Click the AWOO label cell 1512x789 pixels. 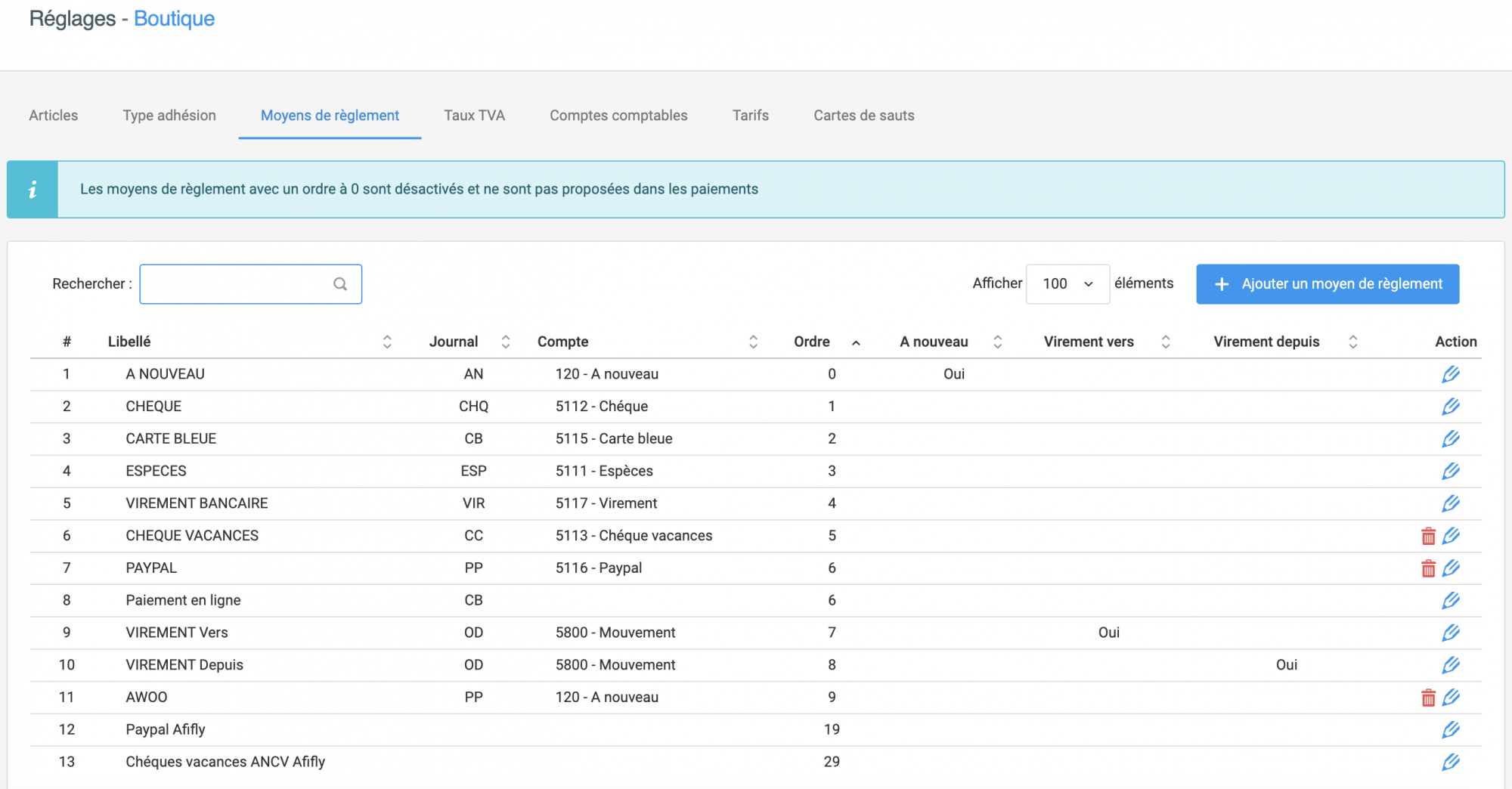click(x=147, y=698)
